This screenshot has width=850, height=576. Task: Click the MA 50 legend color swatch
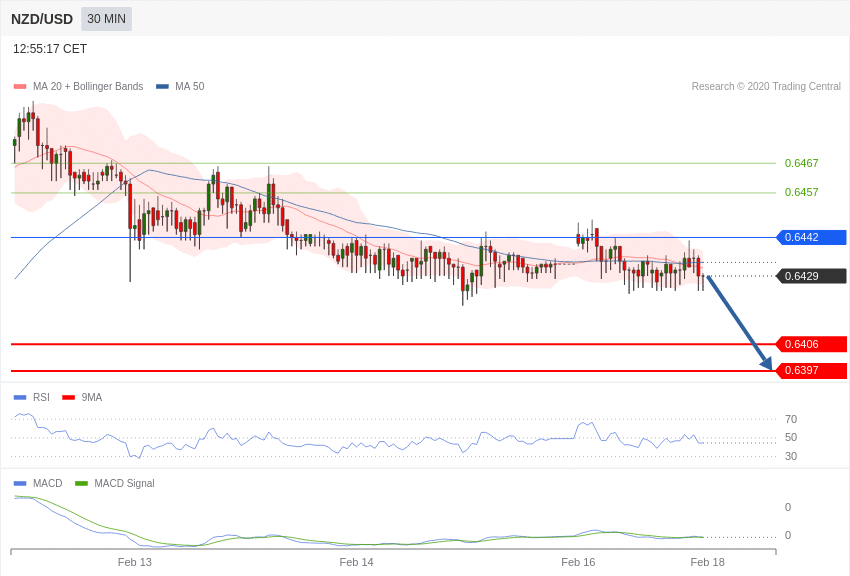162,86
